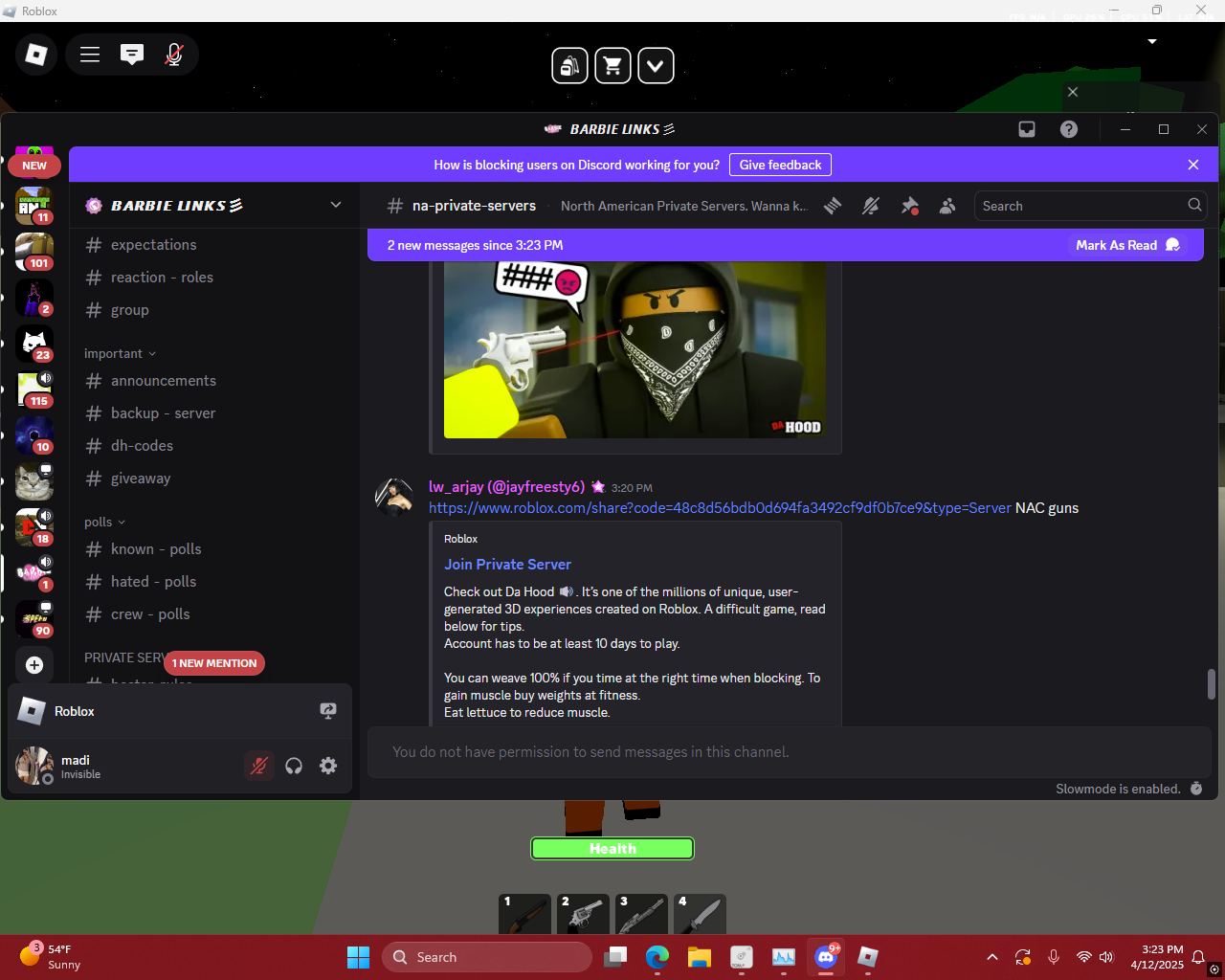Select hotbar slot 1 shotgun

[x=524, y=915]
